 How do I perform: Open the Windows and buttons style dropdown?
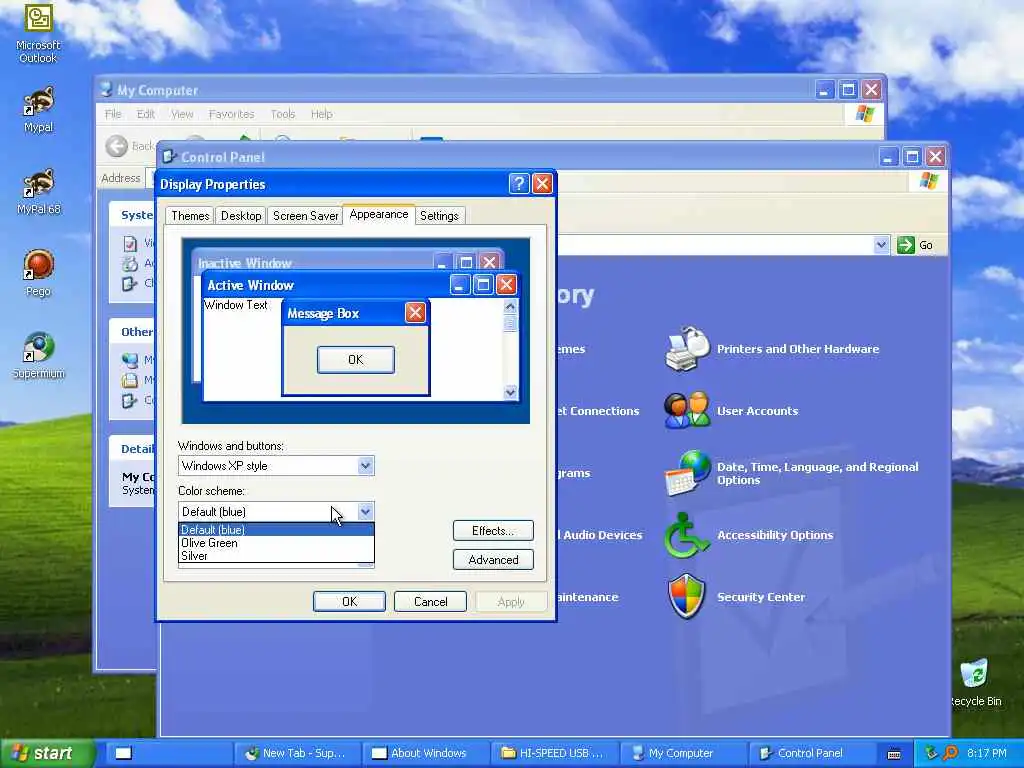tap(365, 466)
